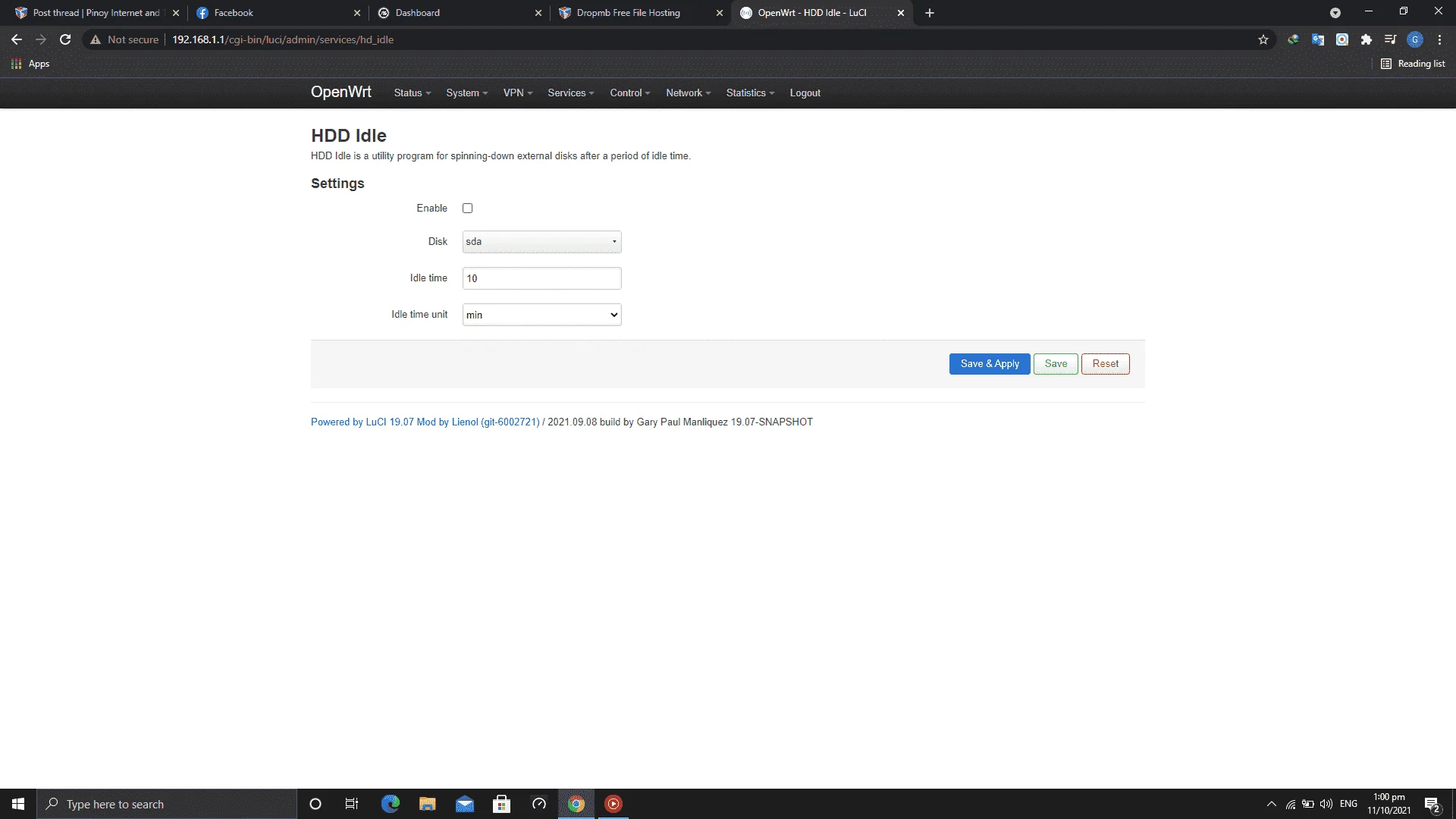Open the network tray icon

[x=1291, y=804]
